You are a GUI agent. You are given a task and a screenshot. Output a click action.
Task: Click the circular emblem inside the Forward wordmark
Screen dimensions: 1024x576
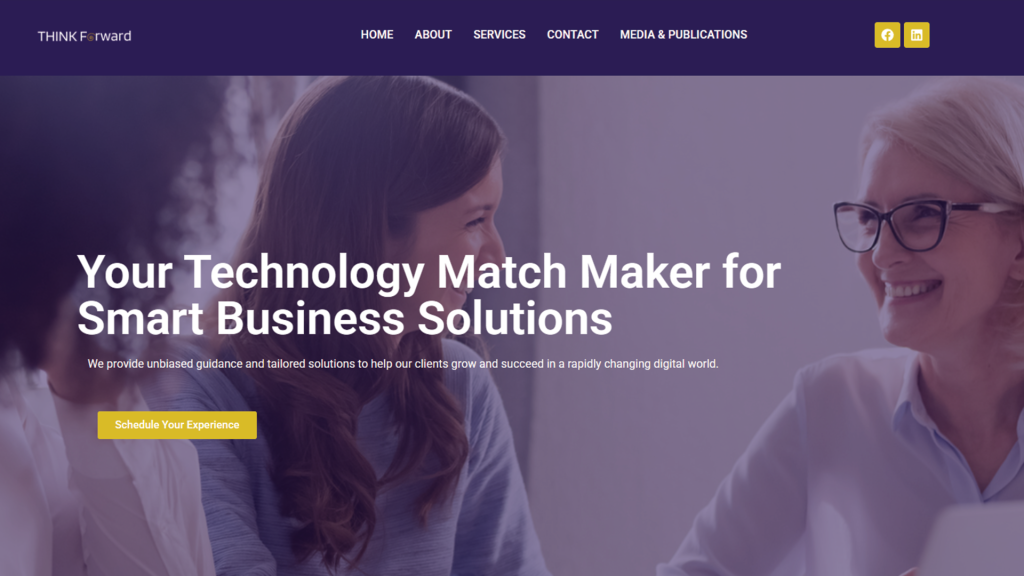[x=90, y=37]
